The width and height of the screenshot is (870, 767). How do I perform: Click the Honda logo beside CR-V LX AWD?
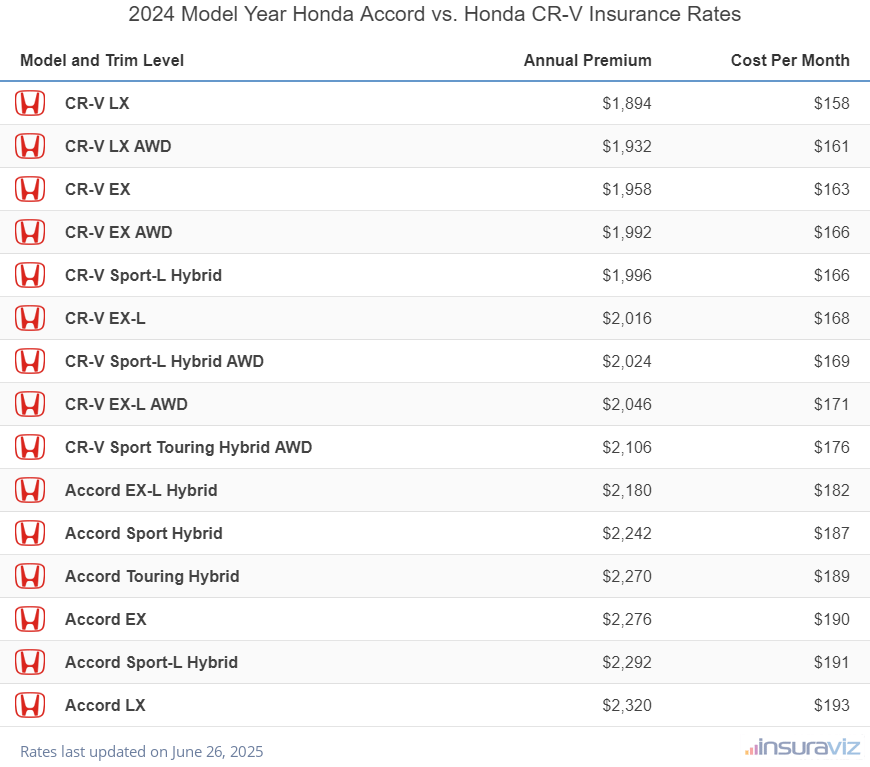(30, 146)
